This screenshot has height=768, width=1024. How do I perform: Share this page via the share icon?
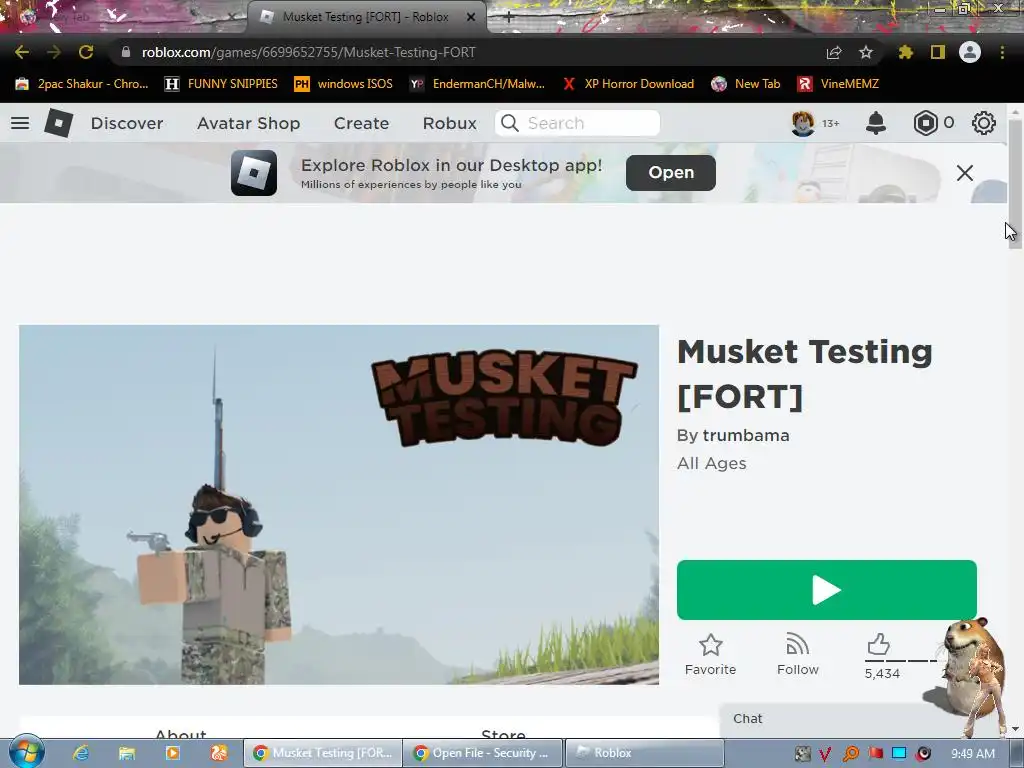tap(834, 52)
